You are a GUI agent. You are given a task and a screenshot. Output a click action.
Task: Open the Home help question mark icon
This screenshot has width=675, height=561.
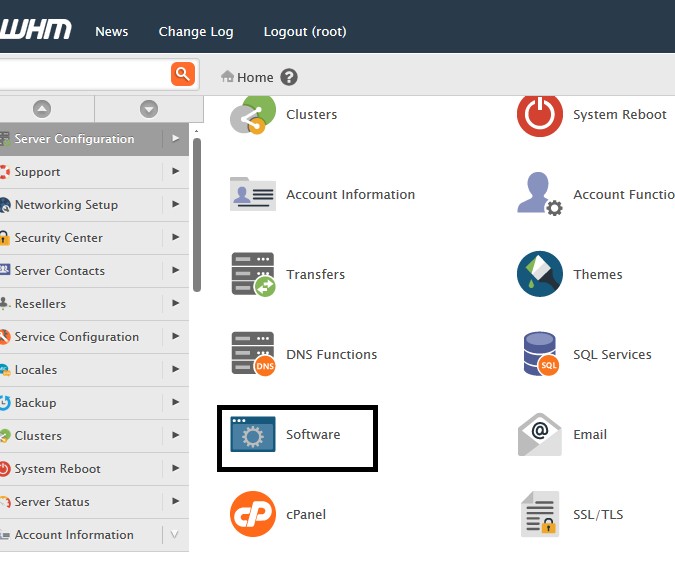(x=289, y=77)
